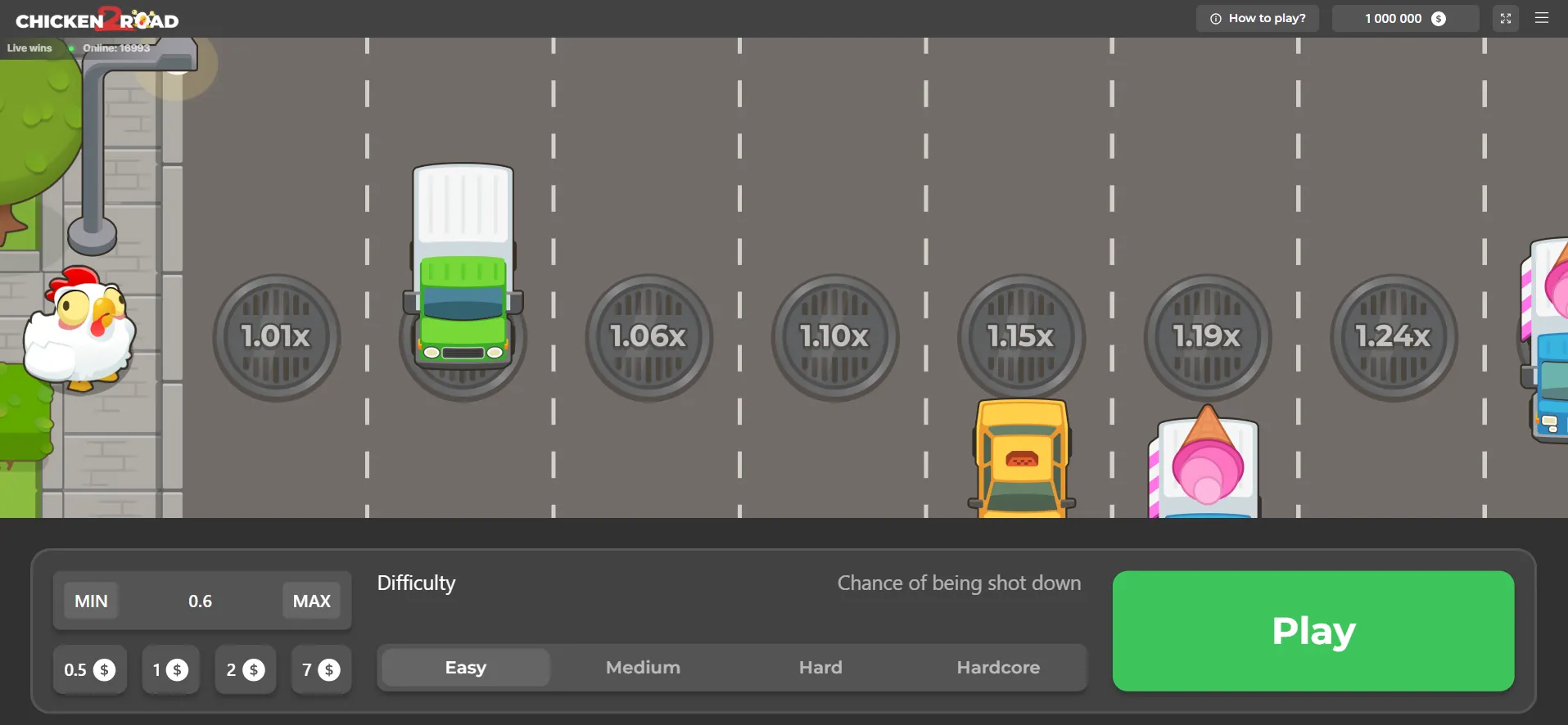This screenshot has height=725, width=1568.
Task: Choose Hardcore difficulty
Action: [998, 668]
